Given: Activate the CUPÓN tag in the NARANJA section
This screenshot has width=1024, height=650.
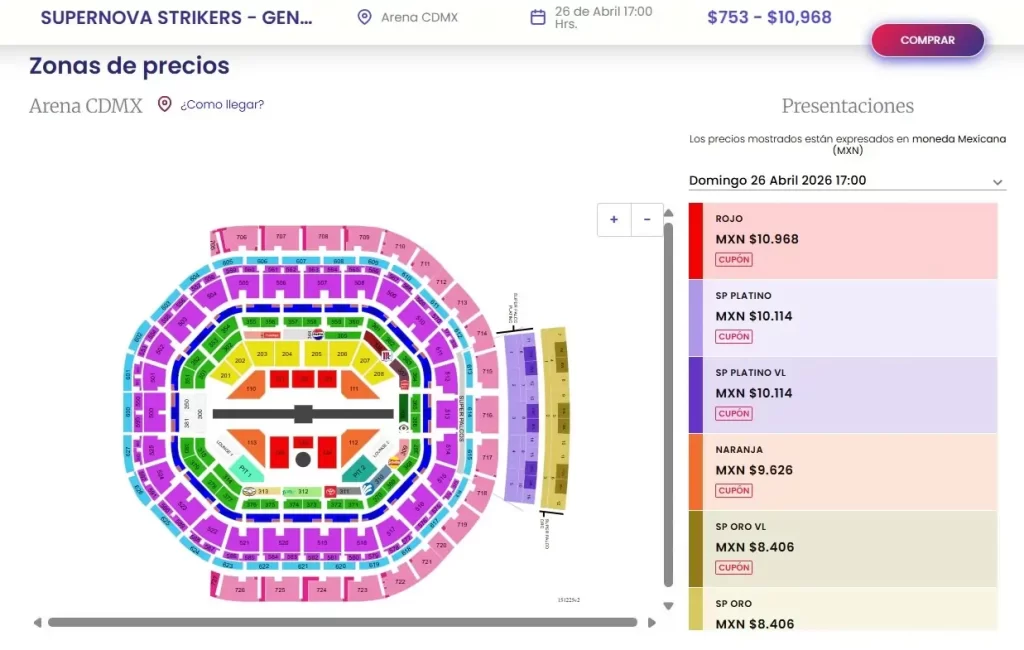Looking at the screenshot, I should pyautogui.click(x=734, y=490).
